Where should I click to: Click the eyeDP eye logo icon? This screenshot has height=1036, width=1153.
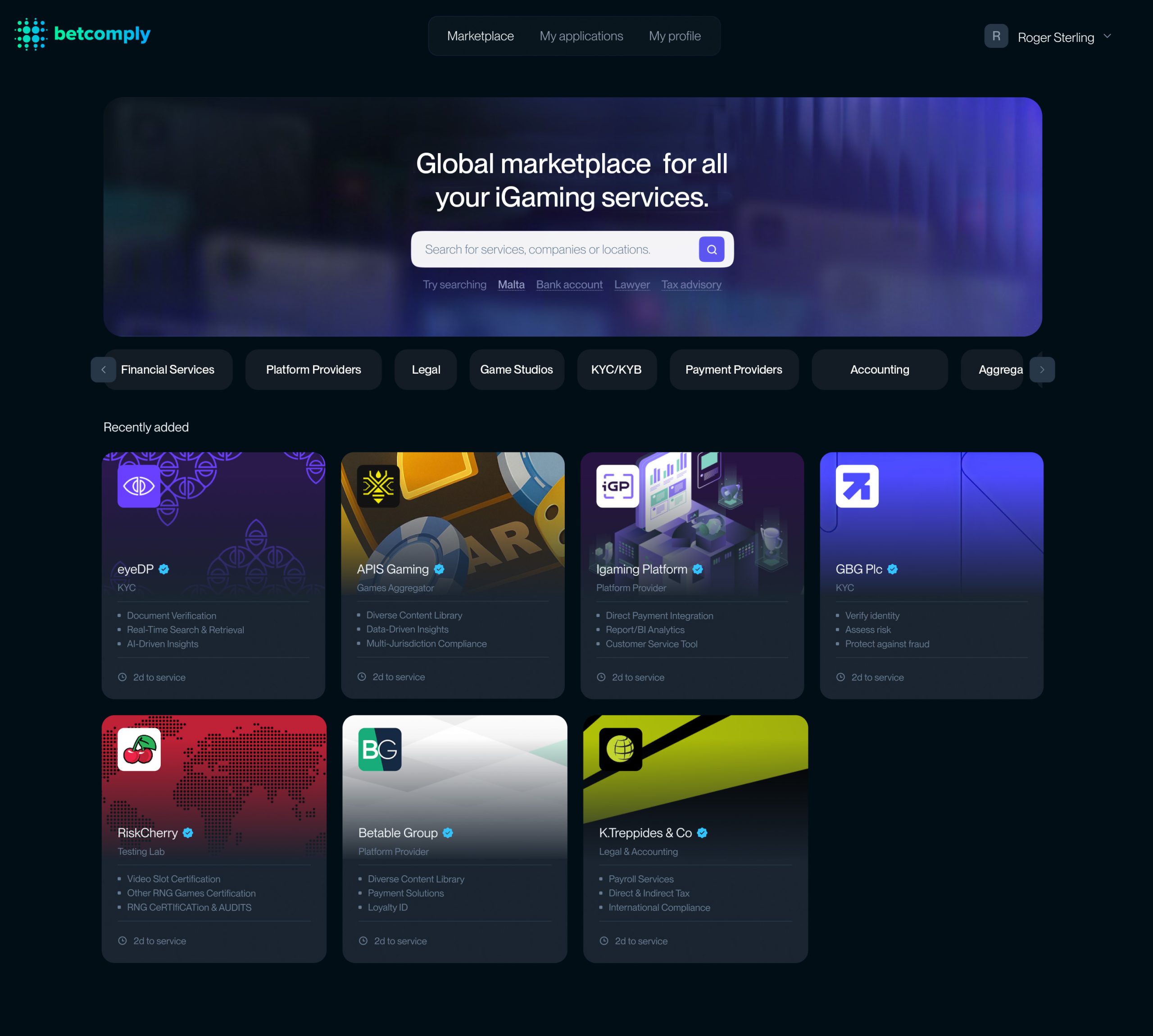click(x=138, y=486)
